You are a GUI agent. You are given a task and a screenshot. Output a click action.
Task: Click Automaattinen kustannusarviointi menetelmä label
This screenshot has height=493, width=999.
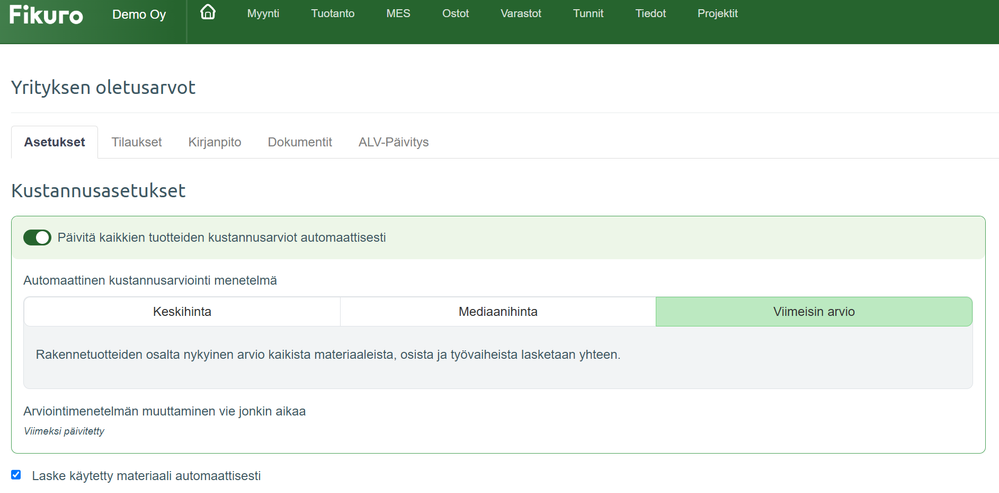[x=150, y=280]
